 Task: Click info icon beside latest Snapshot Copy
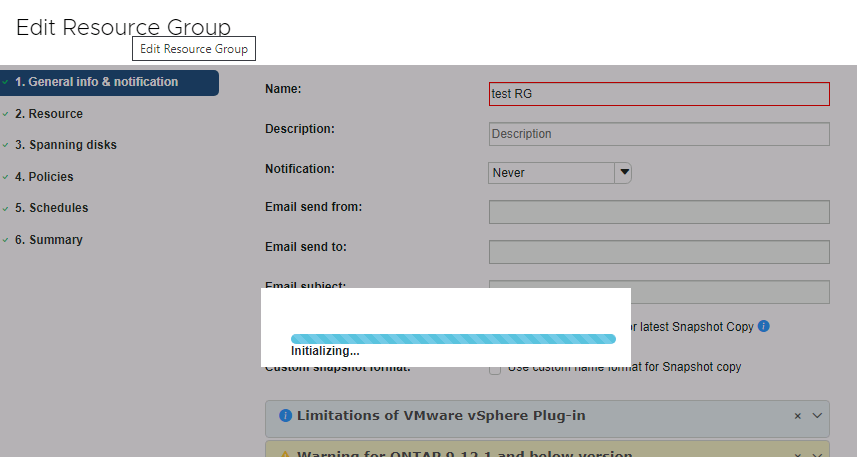tap(763, 327)
